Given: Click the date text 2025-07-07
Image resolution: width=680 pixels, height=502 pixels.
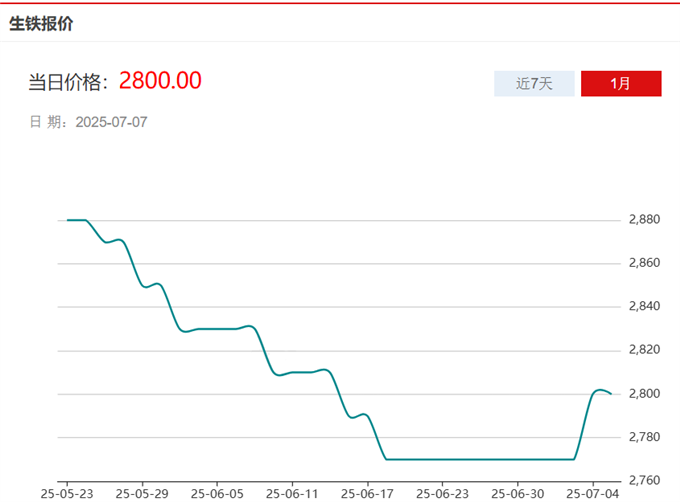Looking at the screenshot, I should point(112,122).
